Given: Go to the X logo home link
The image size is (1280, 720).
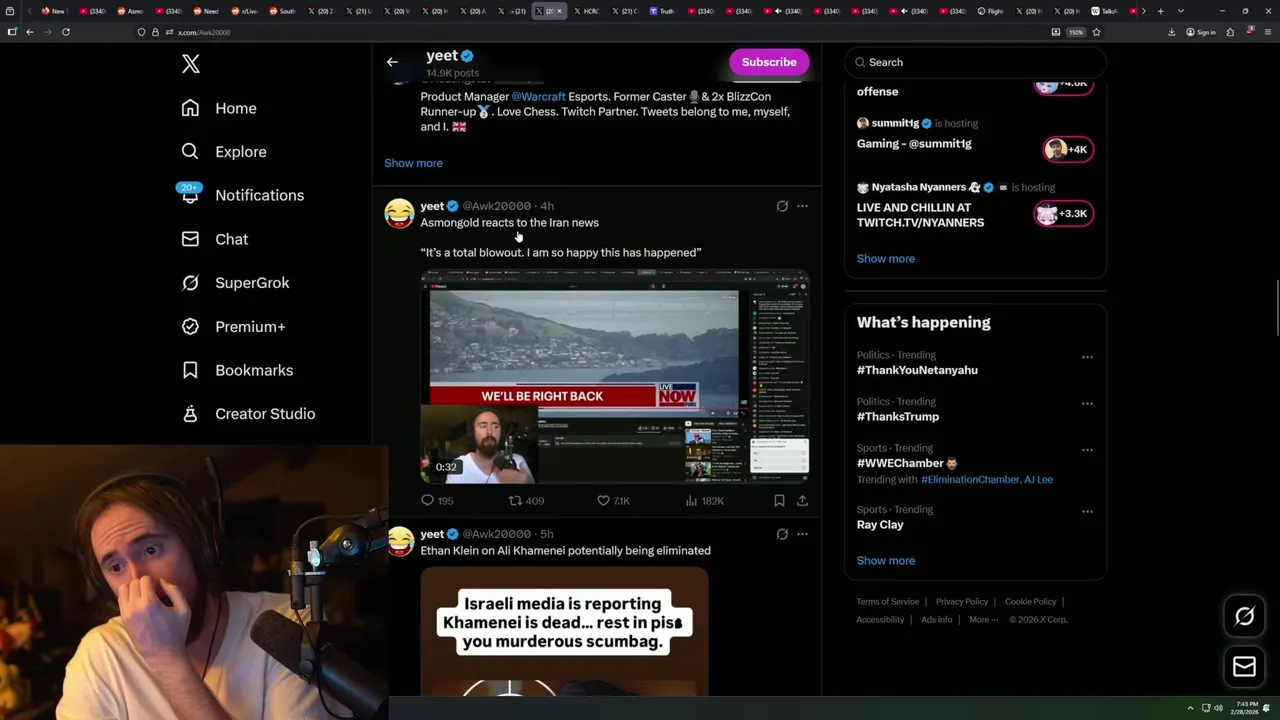Looking at the screenshot, I should [191, 65].
